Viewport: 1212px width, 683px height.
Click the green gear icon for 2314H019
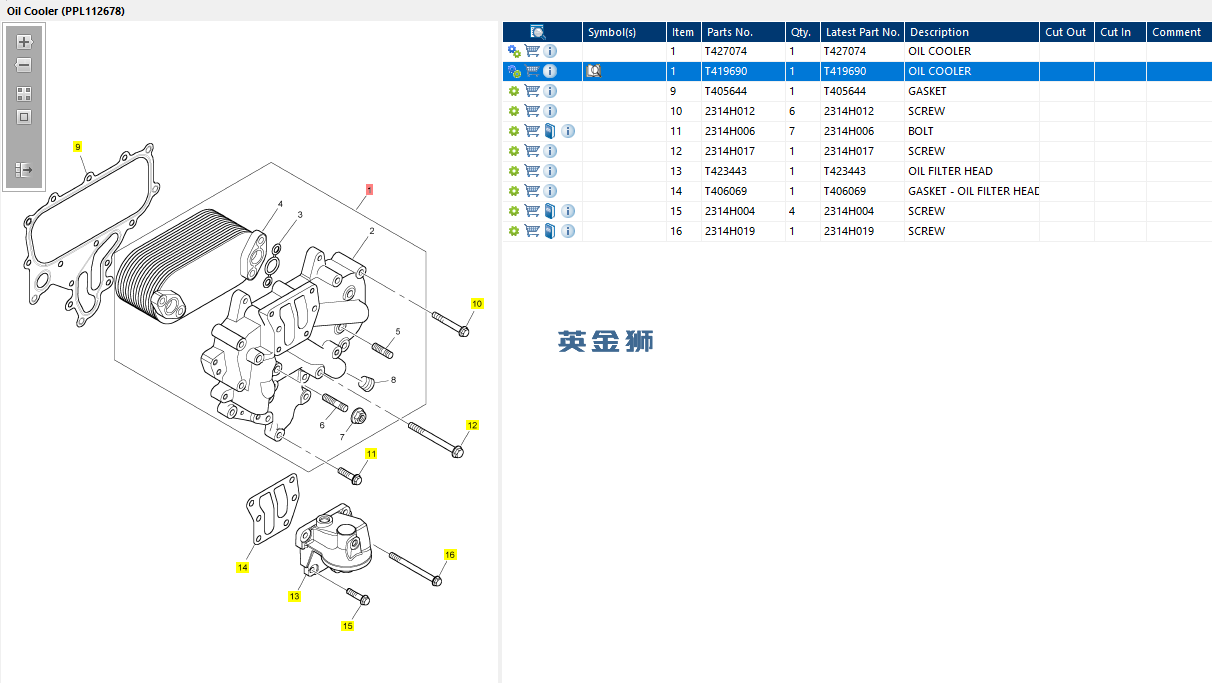[x=514, y=231]
